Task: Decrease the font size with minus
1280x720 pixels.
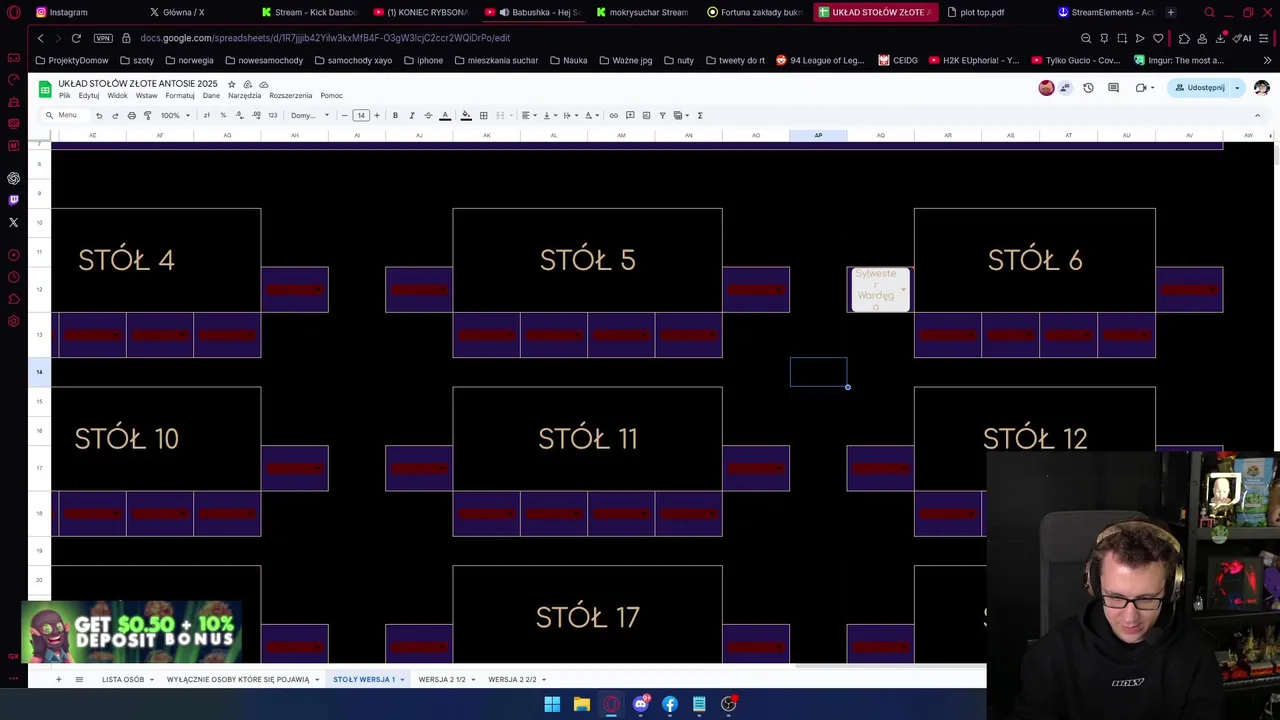Action: click(x=344, y=115)
